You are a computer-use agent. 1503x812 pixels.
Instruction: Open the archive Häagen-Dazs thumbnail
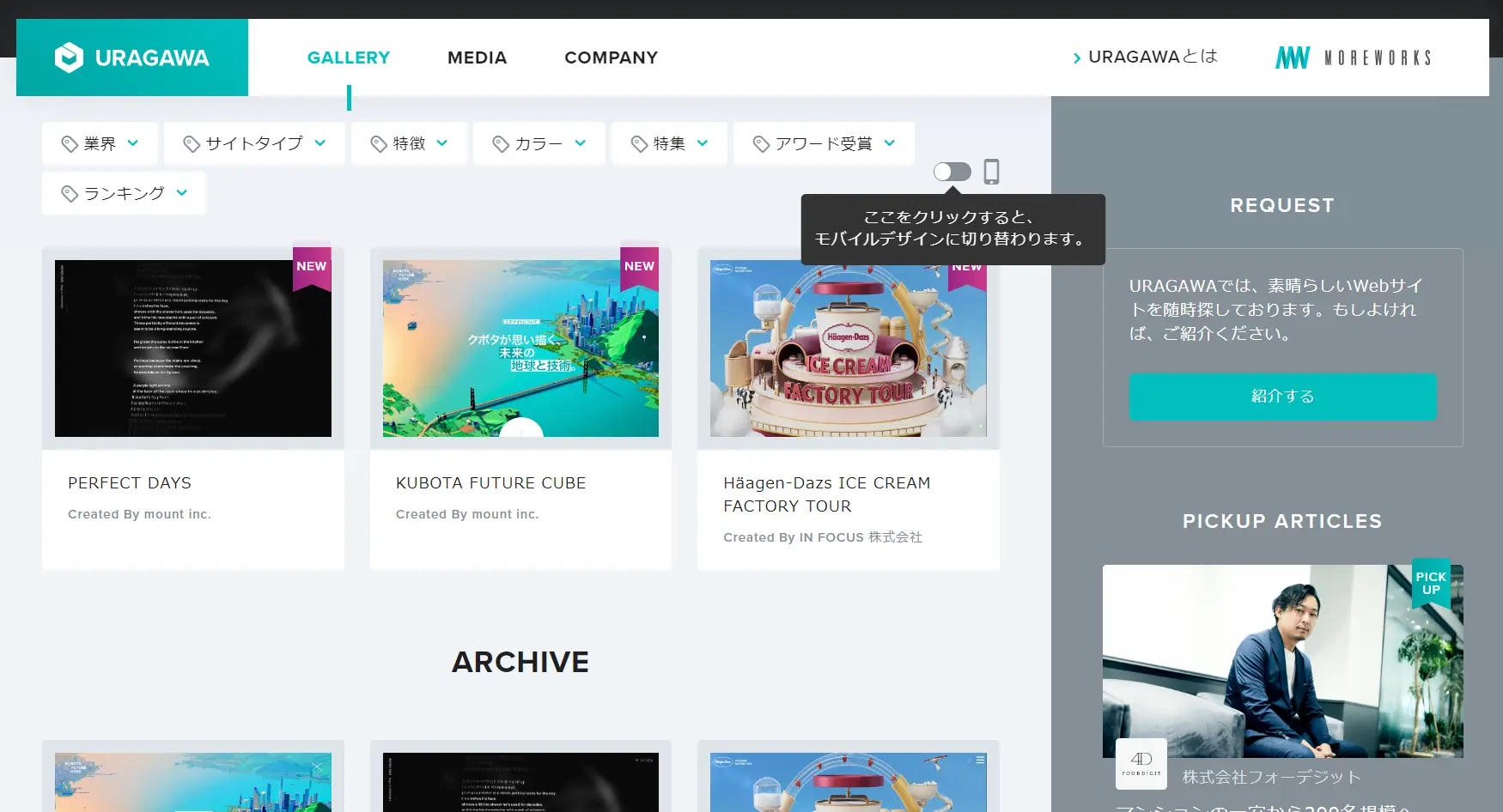849,782
